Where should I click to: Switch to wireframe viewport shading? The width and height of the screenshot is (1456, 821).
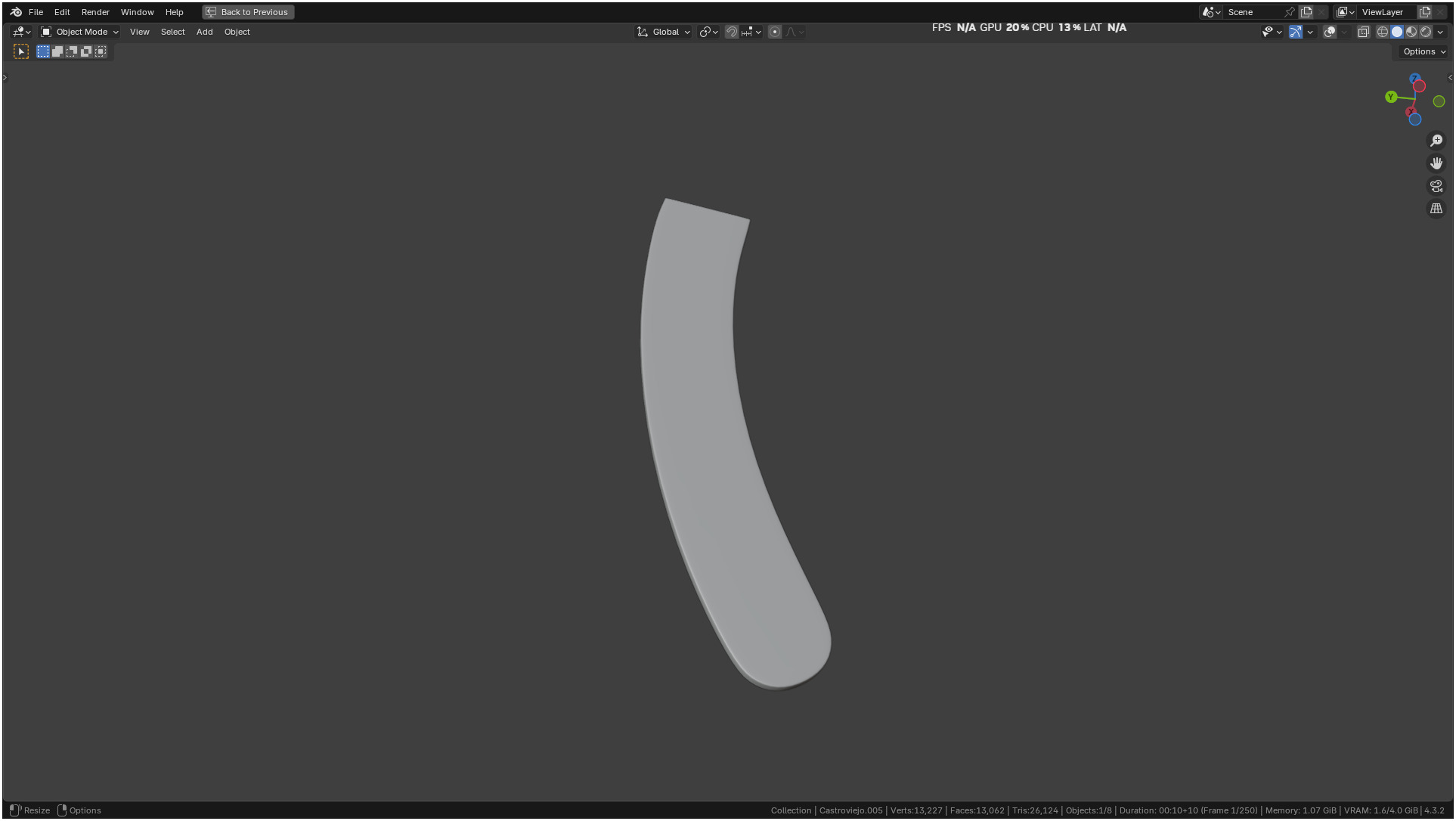pyautogui.click(x=1382, y=32)
